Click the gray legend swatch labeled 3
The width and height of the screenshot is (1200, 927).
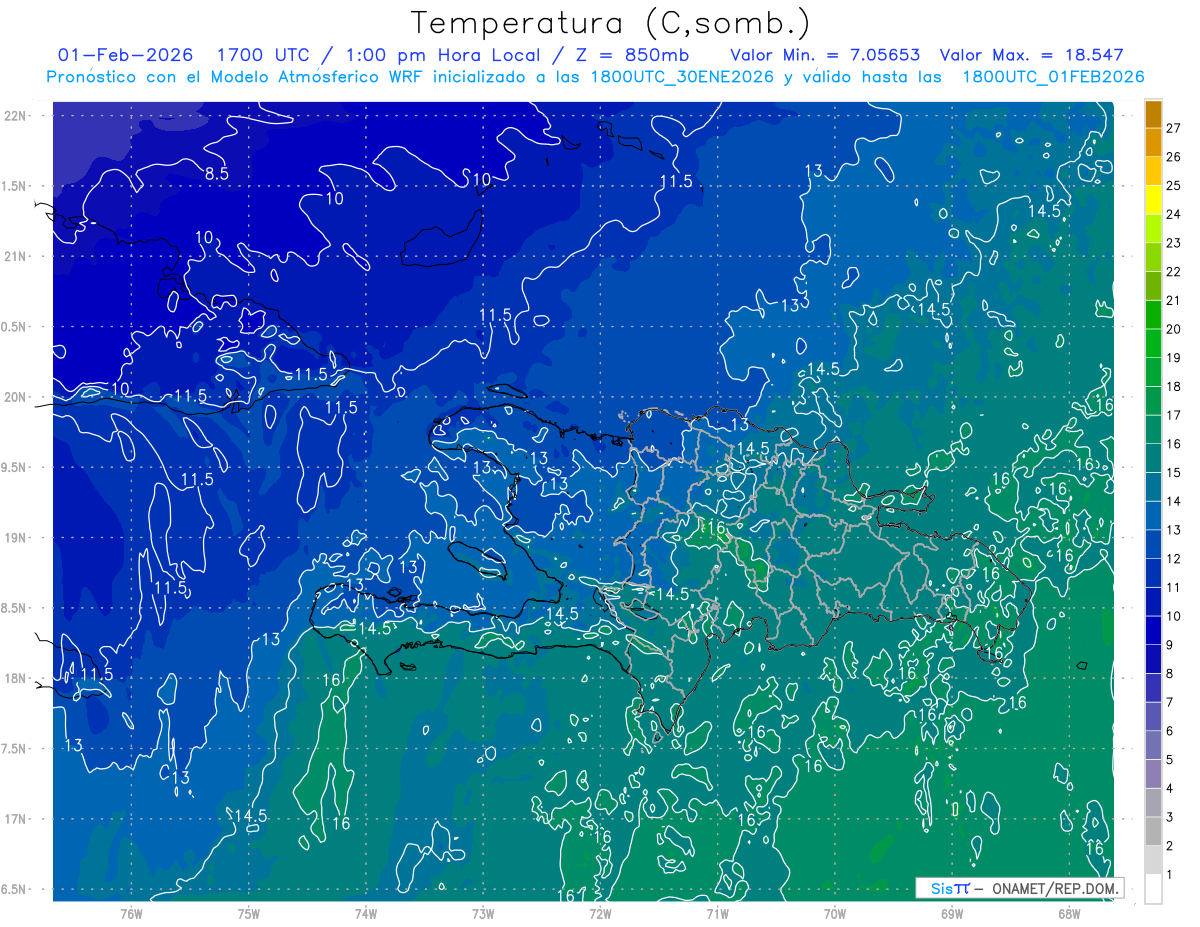tap(1153, 803)
